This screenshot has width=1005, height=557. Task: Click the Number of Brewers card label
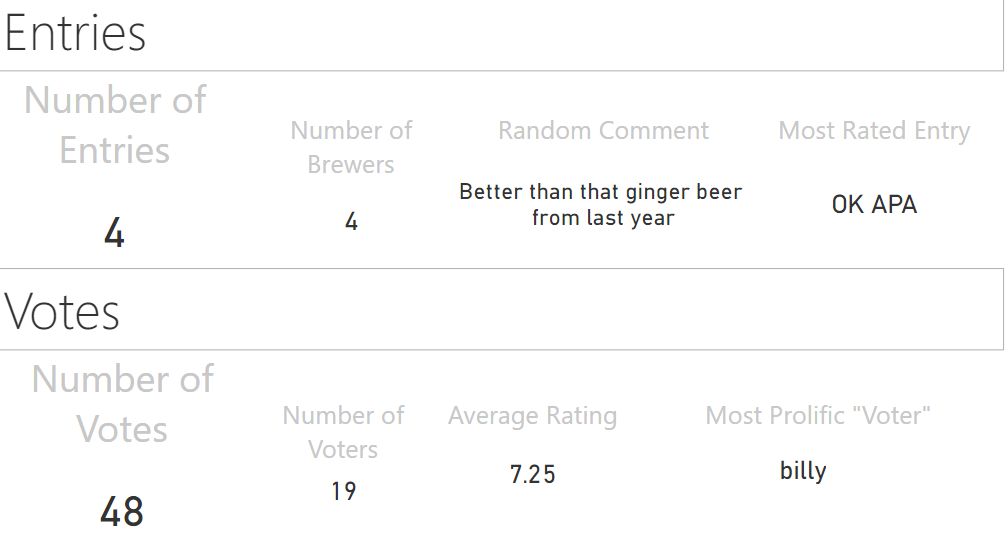point(351,147)
